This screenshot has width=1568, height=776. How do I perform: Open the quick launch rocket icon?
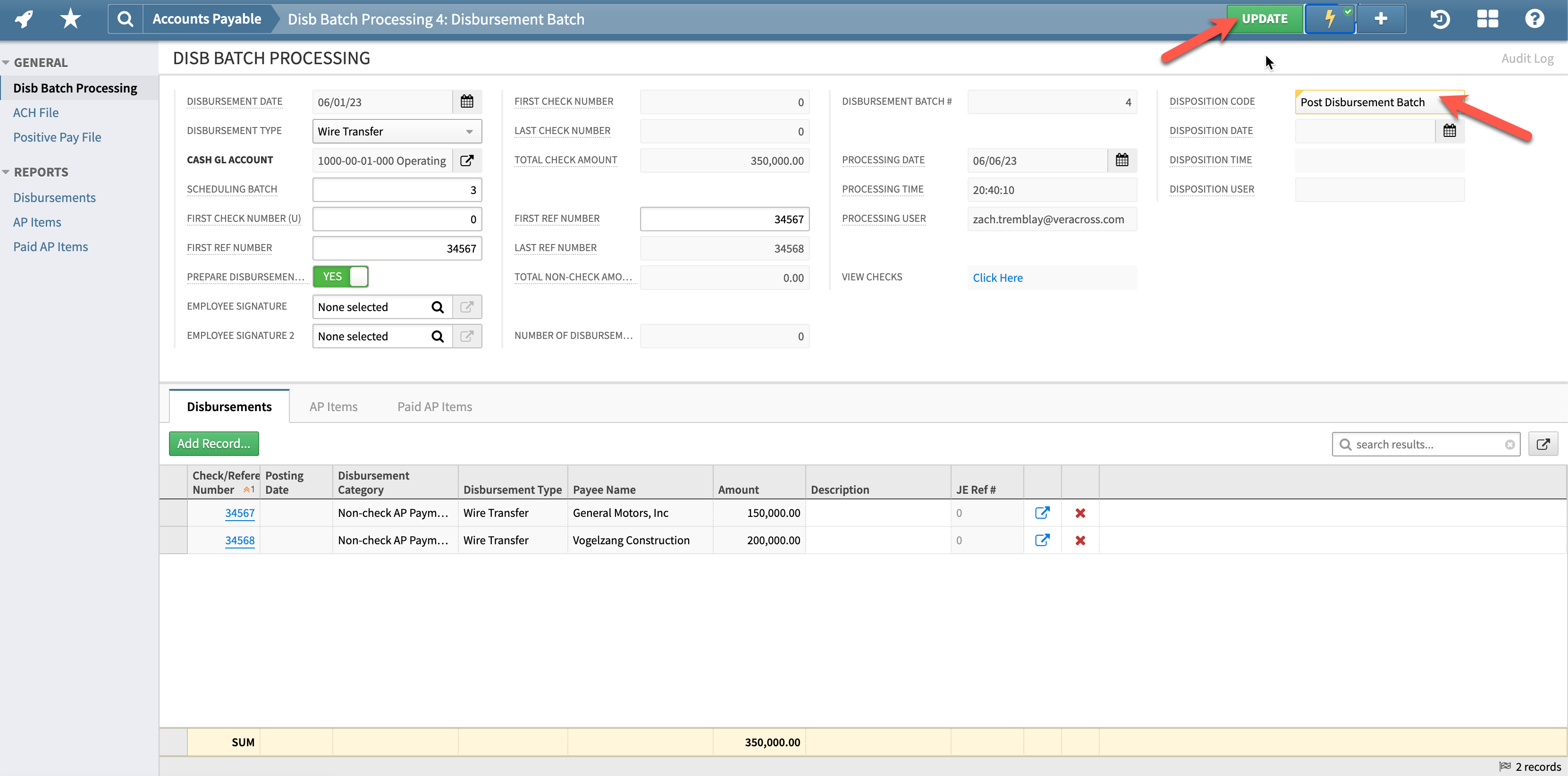click(x=23, y=19)
